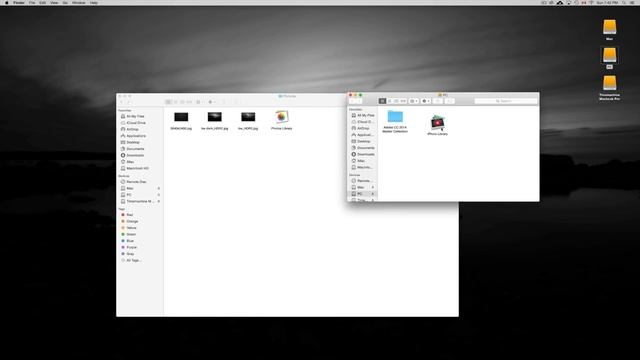Focus the Search field in PC window
The image size is (640, 360).
coord(506,101)
